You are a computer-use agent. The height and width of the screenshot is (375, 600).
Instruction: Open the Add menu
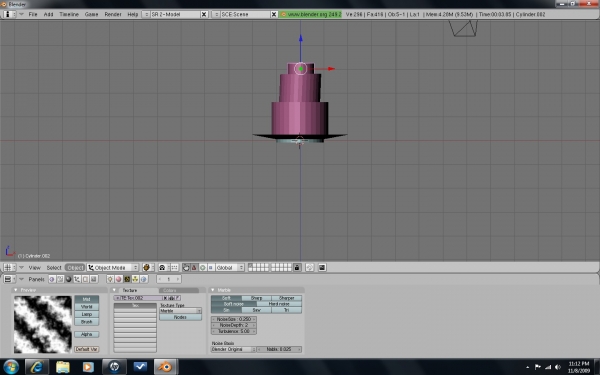48,14
